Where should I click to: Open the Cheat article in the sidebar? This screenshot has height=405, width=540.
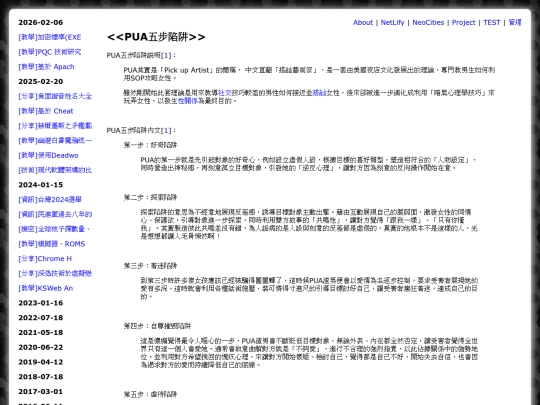[x=46, y=111]
